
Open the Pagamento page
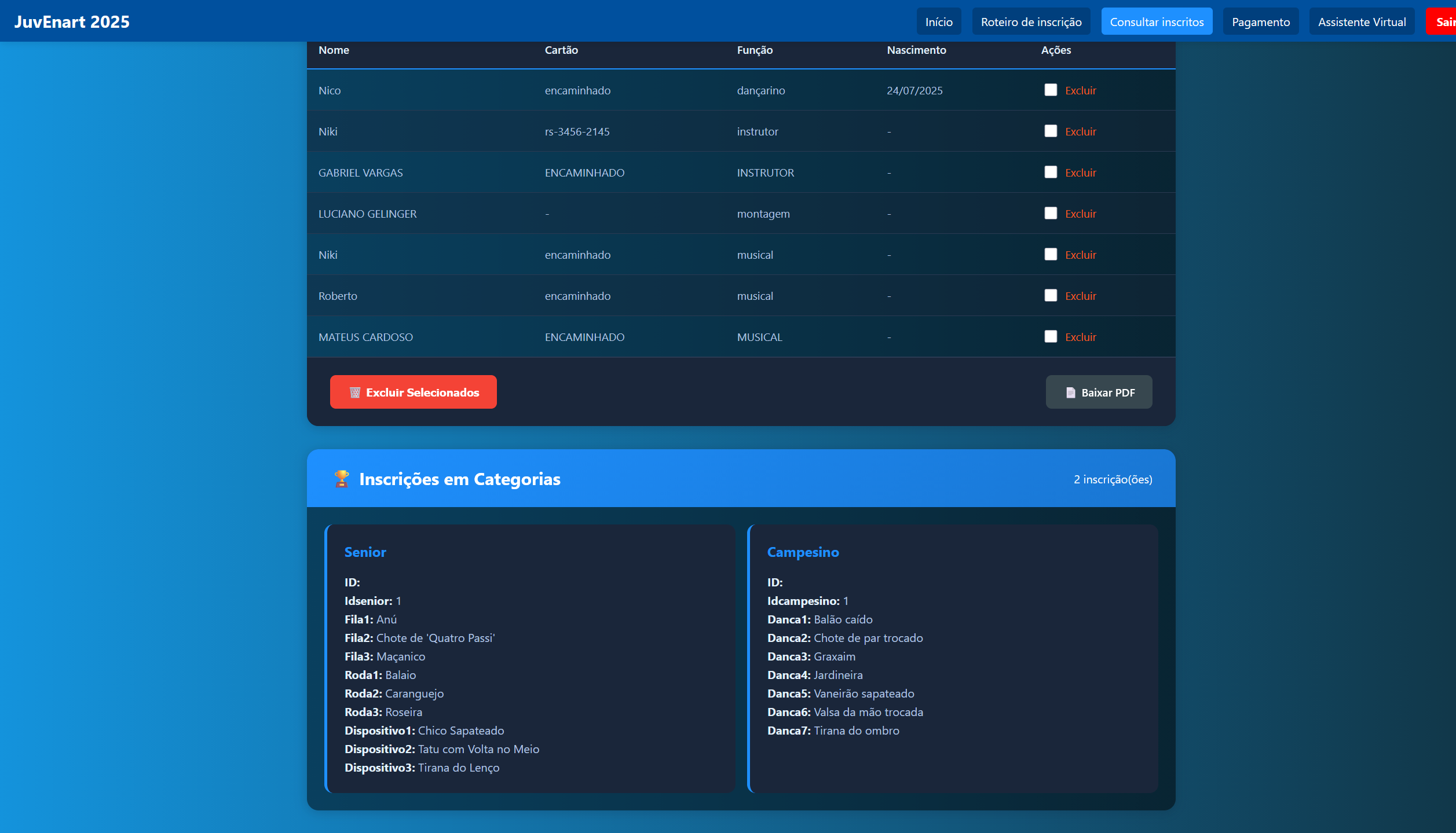coord(1260,21)
